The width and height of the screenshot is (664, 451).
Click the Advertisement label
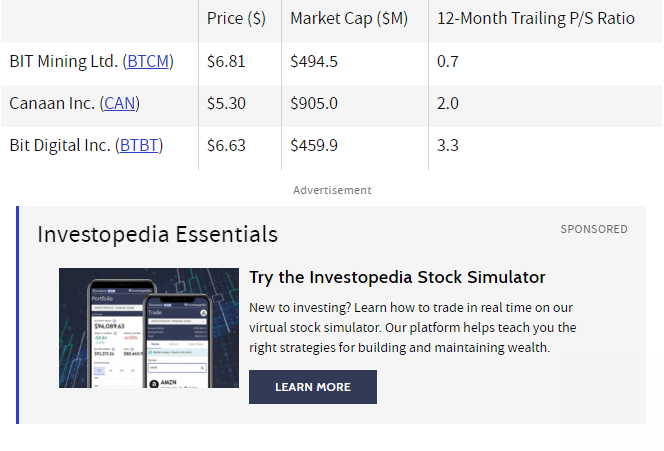tap(332, 190)
